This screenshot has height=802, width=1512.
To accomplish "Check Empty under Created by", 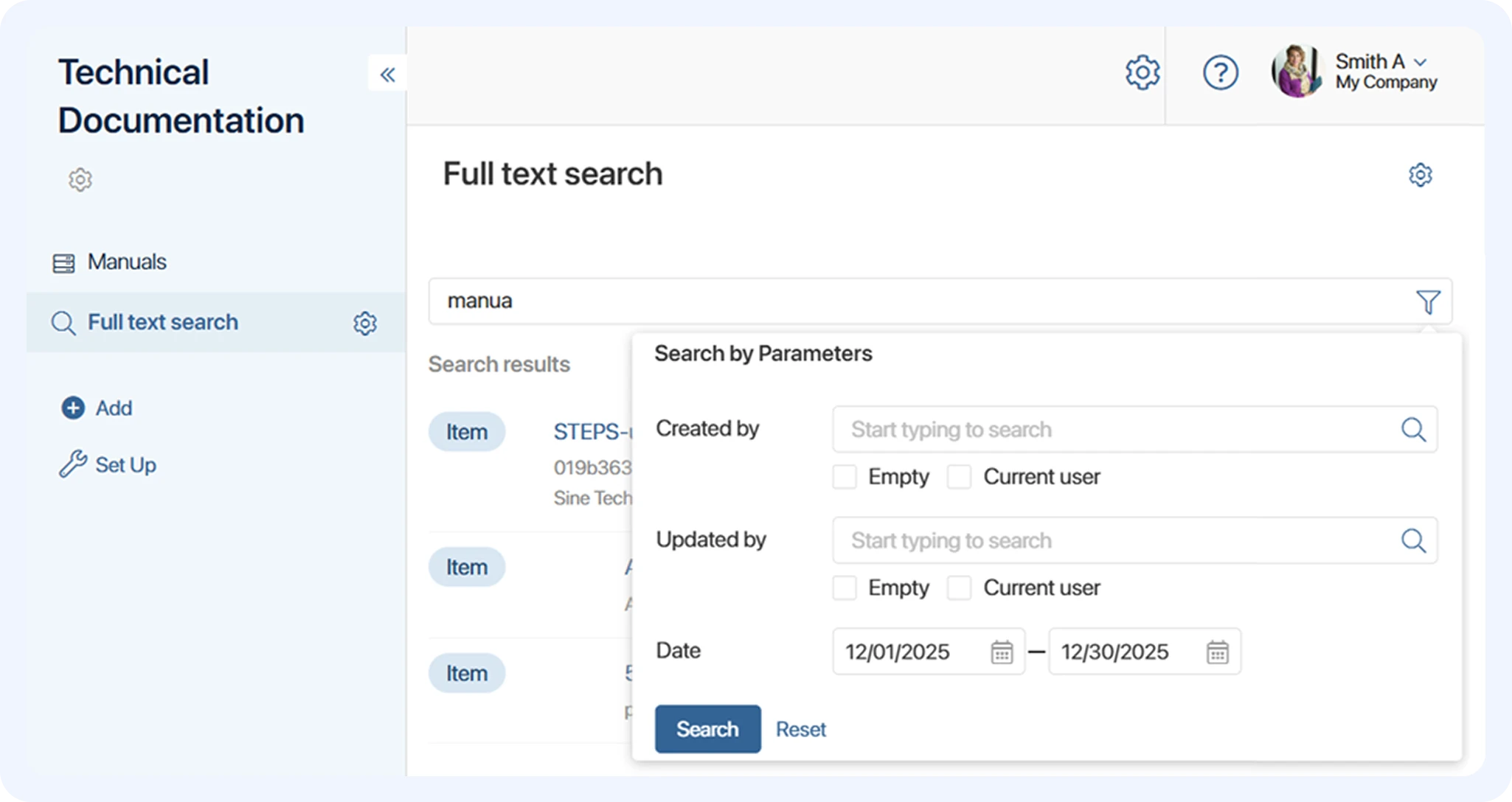I will [845, 477].
